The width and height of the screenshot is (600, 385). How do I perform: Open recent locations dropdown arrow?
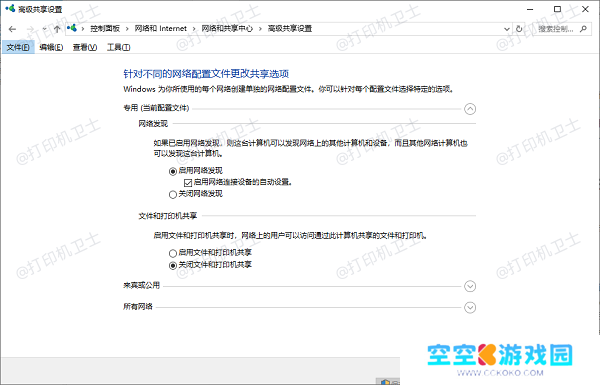[x=44, y=29]
